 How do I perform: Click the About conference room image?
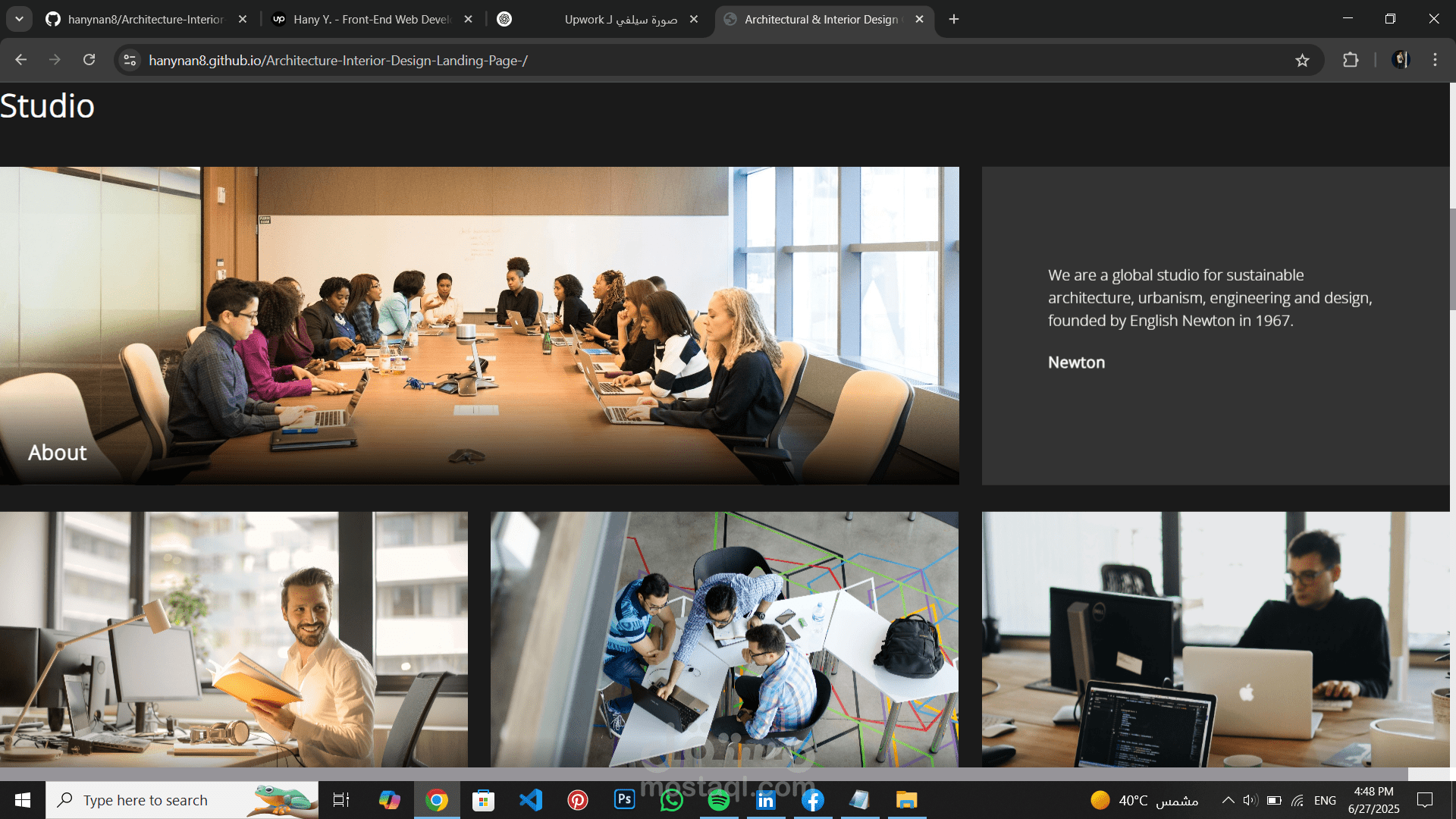[x=479, y=326]
